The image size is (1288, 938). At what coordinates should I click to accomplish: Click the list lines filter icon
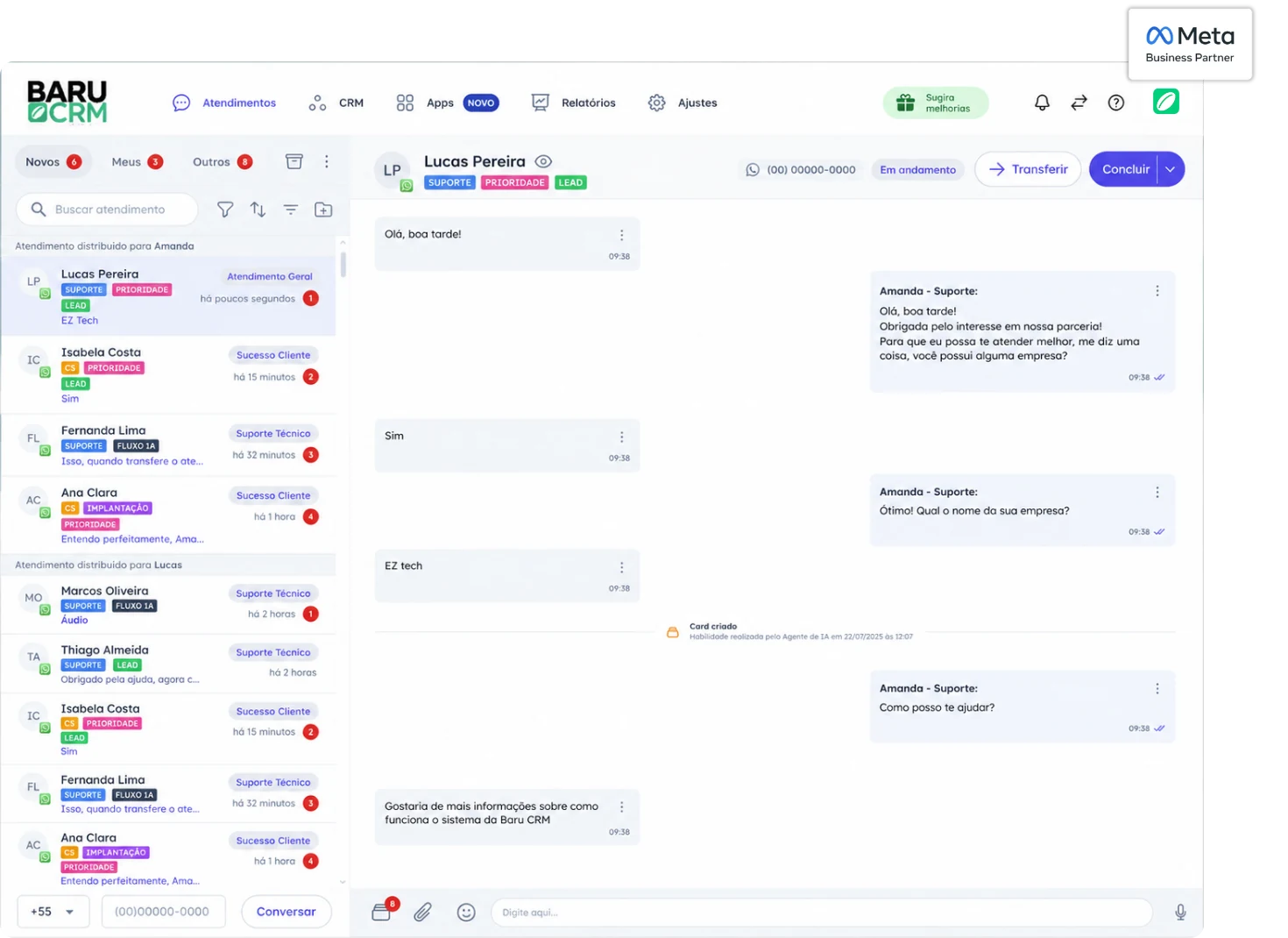290,210
